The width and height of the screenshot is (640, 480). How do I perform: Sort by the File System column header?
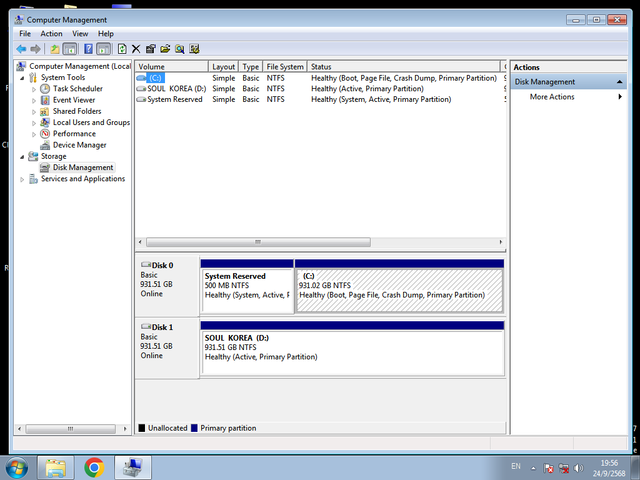[285, 67]
